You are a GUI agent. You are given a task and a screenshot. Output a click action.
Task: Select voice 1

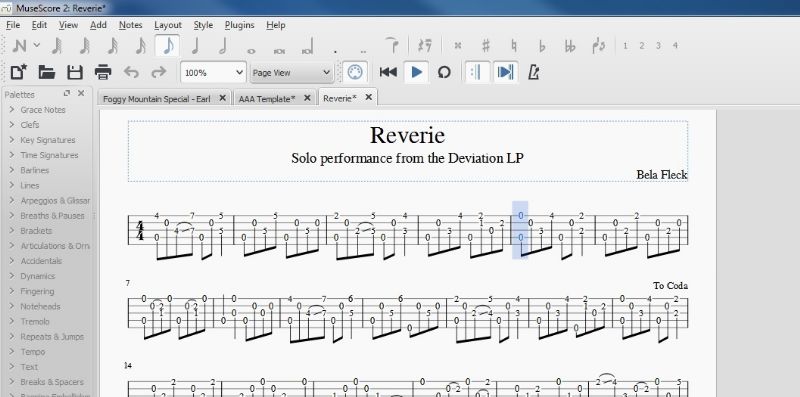pos(625,45)
